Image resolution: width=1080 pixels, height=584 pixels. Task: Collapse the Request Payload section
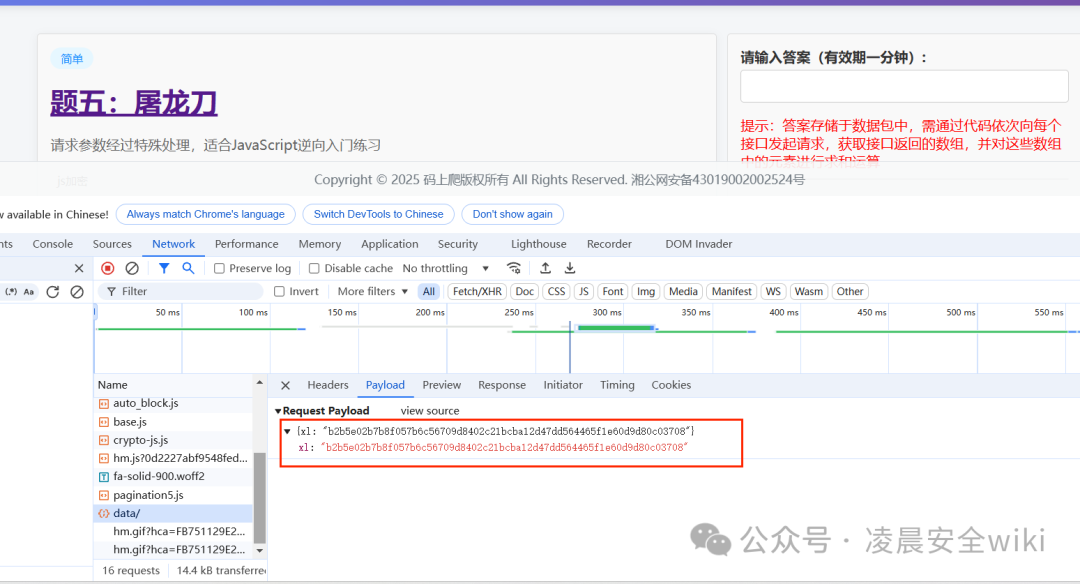278,410
